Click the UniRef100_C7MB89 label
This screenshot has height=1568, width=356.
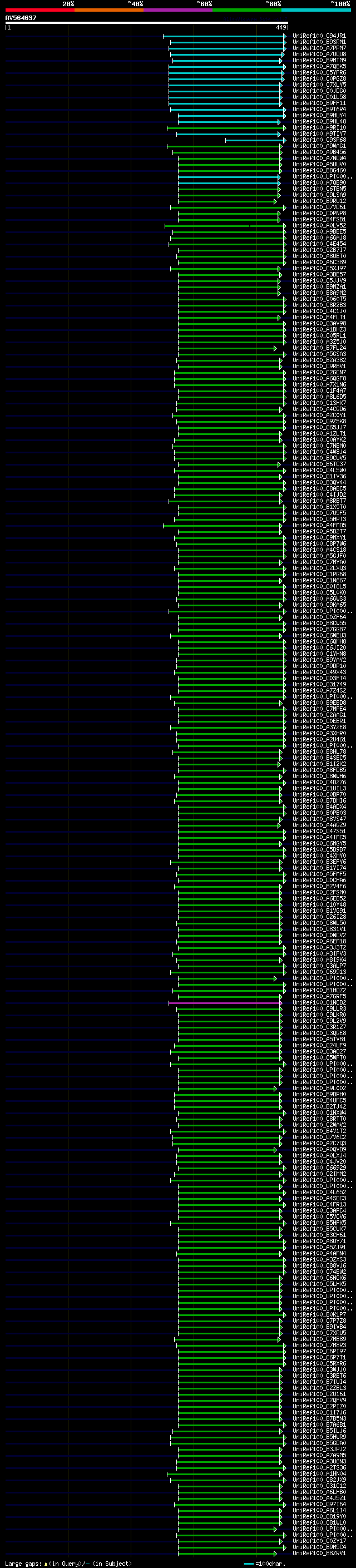(319, 1339)
